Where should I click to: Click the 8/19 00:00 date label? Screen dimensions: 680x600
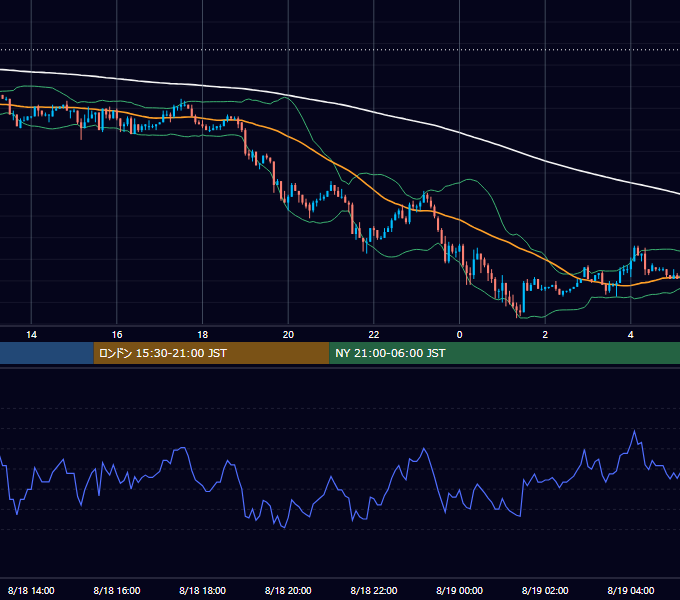tap(460, 590)
